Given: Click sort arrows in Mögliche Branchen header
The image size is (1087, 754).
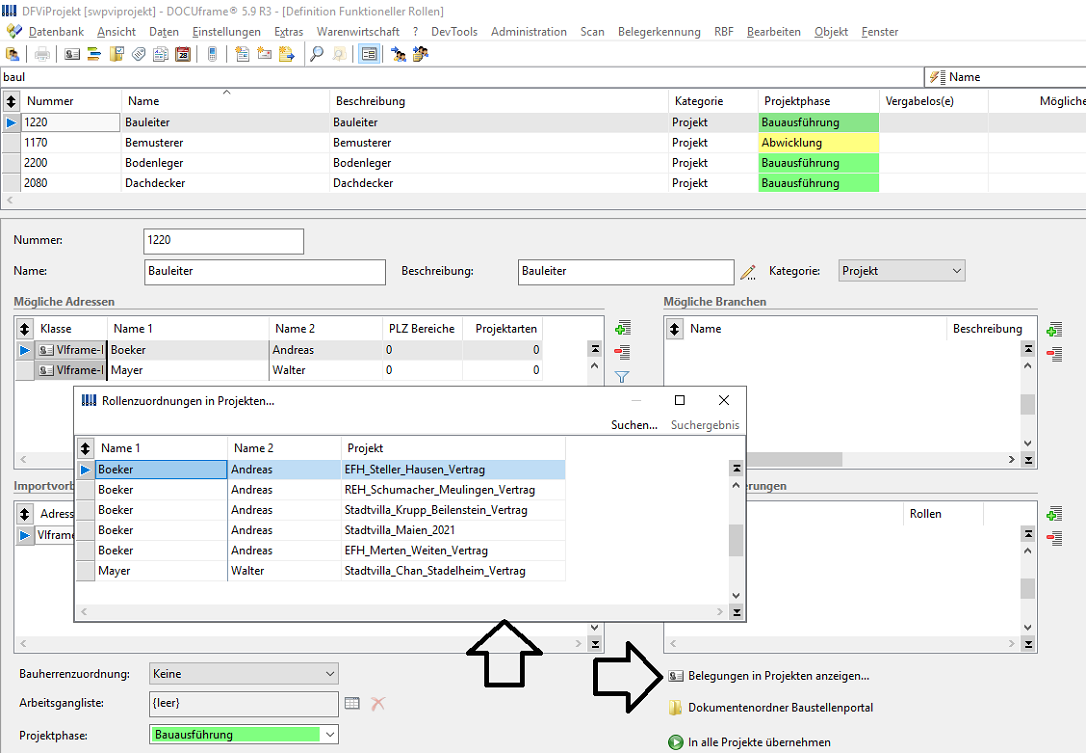Looking at the screenshot, I should click(x=675, y=328).
